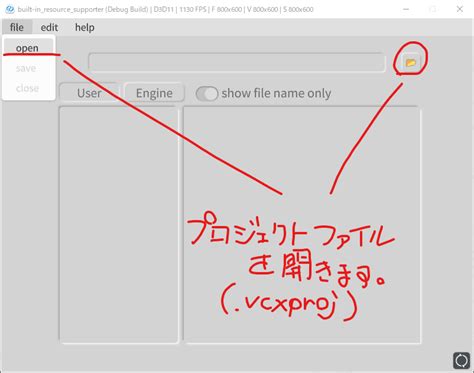Screen dimensions: 474x373
Task: Open the edit menu
Action: tap(49, 27)
